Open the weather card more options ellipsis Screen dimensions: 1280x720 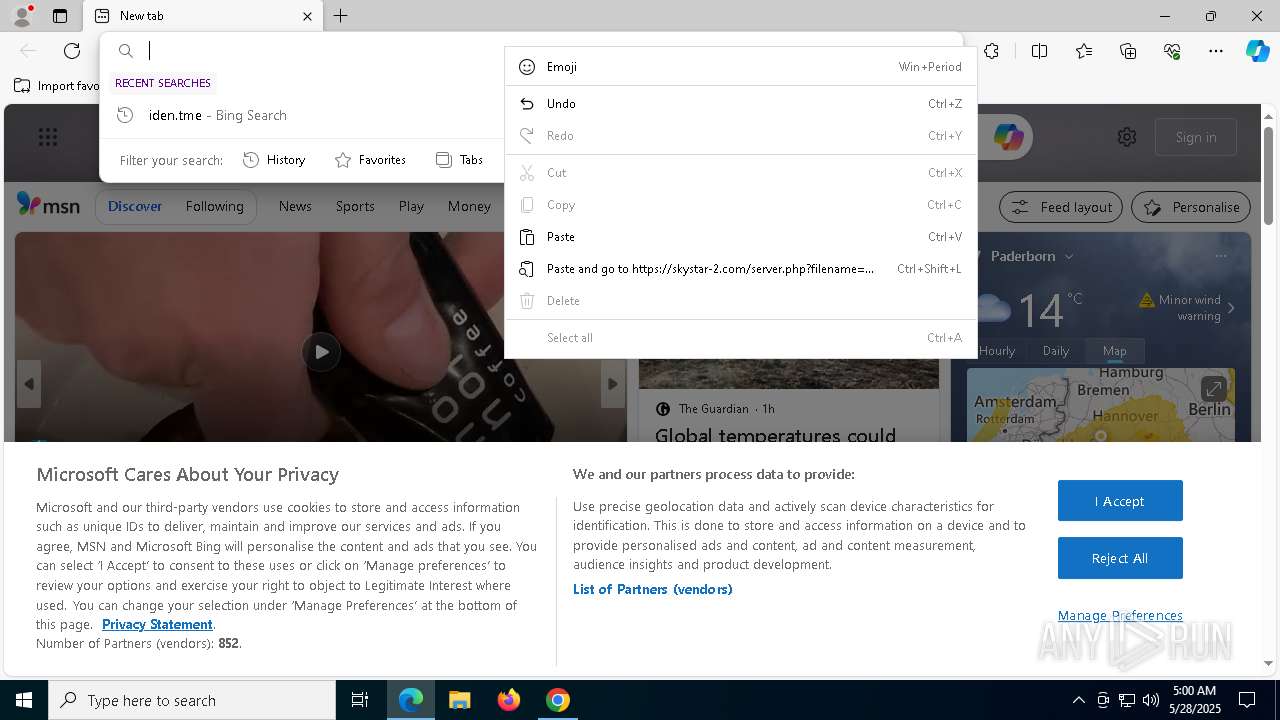point(1219,256)
